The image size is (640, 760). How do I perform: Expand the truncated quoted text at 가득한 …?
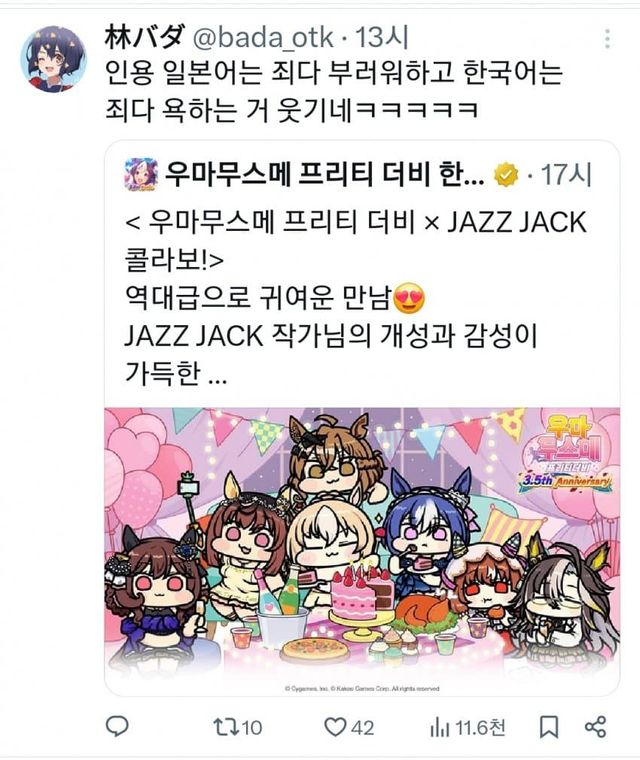pyautogui.click(x=176, y=372)
